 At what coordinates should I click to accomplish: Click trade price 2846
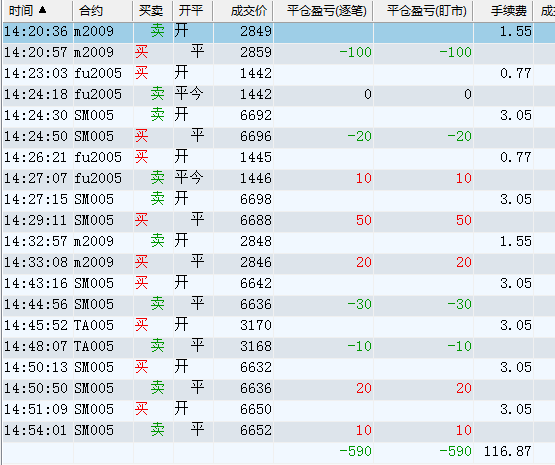pyautogui.click(x=256, y=262)
